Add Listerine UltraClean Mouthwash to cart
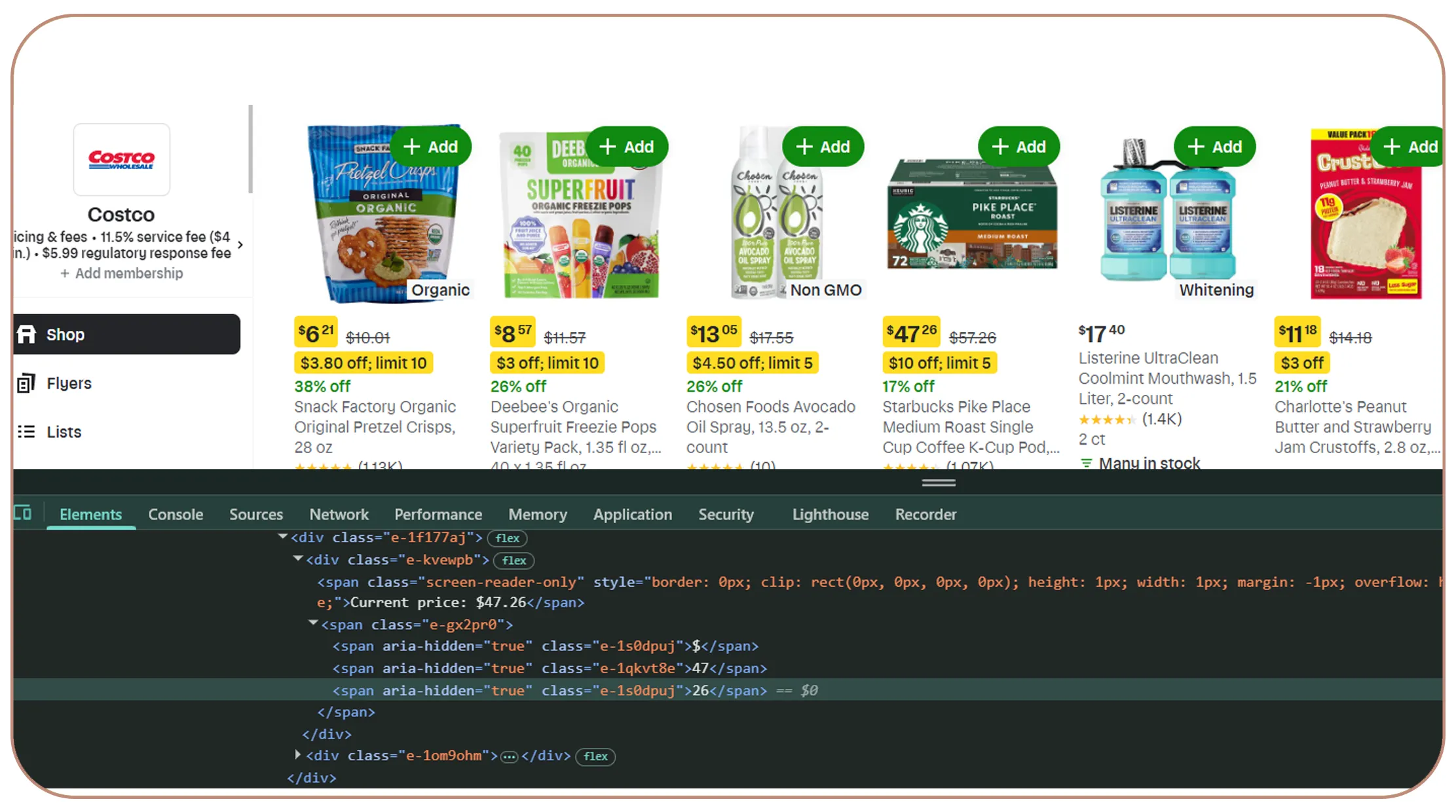The image size is (1456, 812). coord(1214,147)
